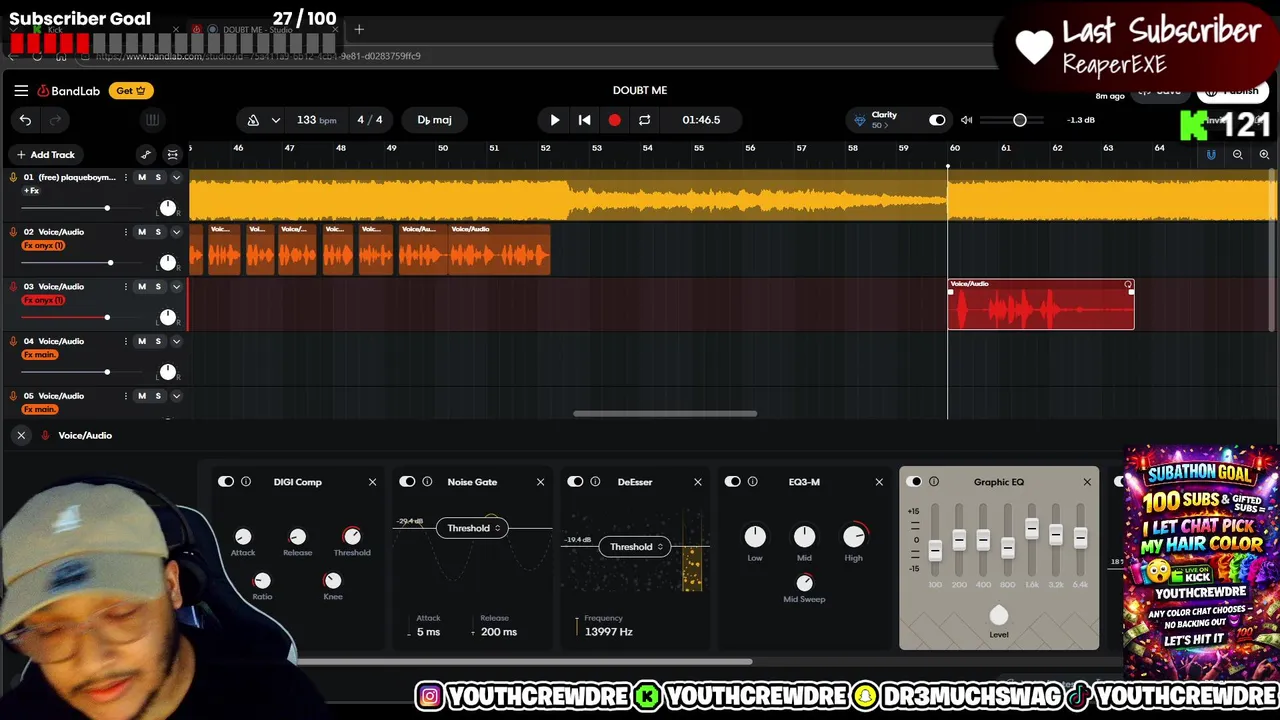The width and height of the screenshot is (1280, 720).
Task: Expand track 01 with chevron
Action: [176, 177]
